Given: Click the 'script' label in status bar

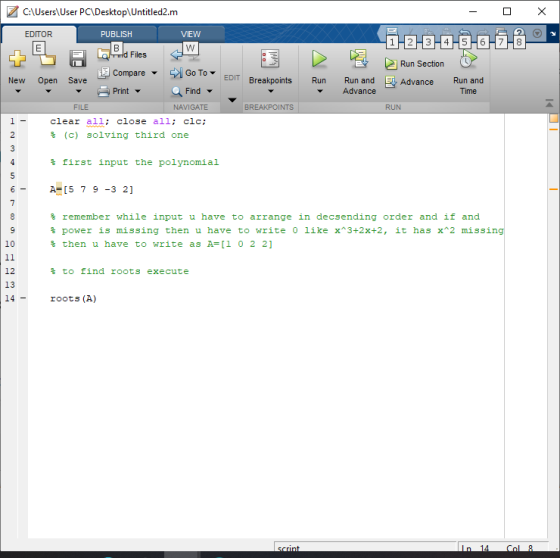Looking at the screenshot, I should coord(288,548).
